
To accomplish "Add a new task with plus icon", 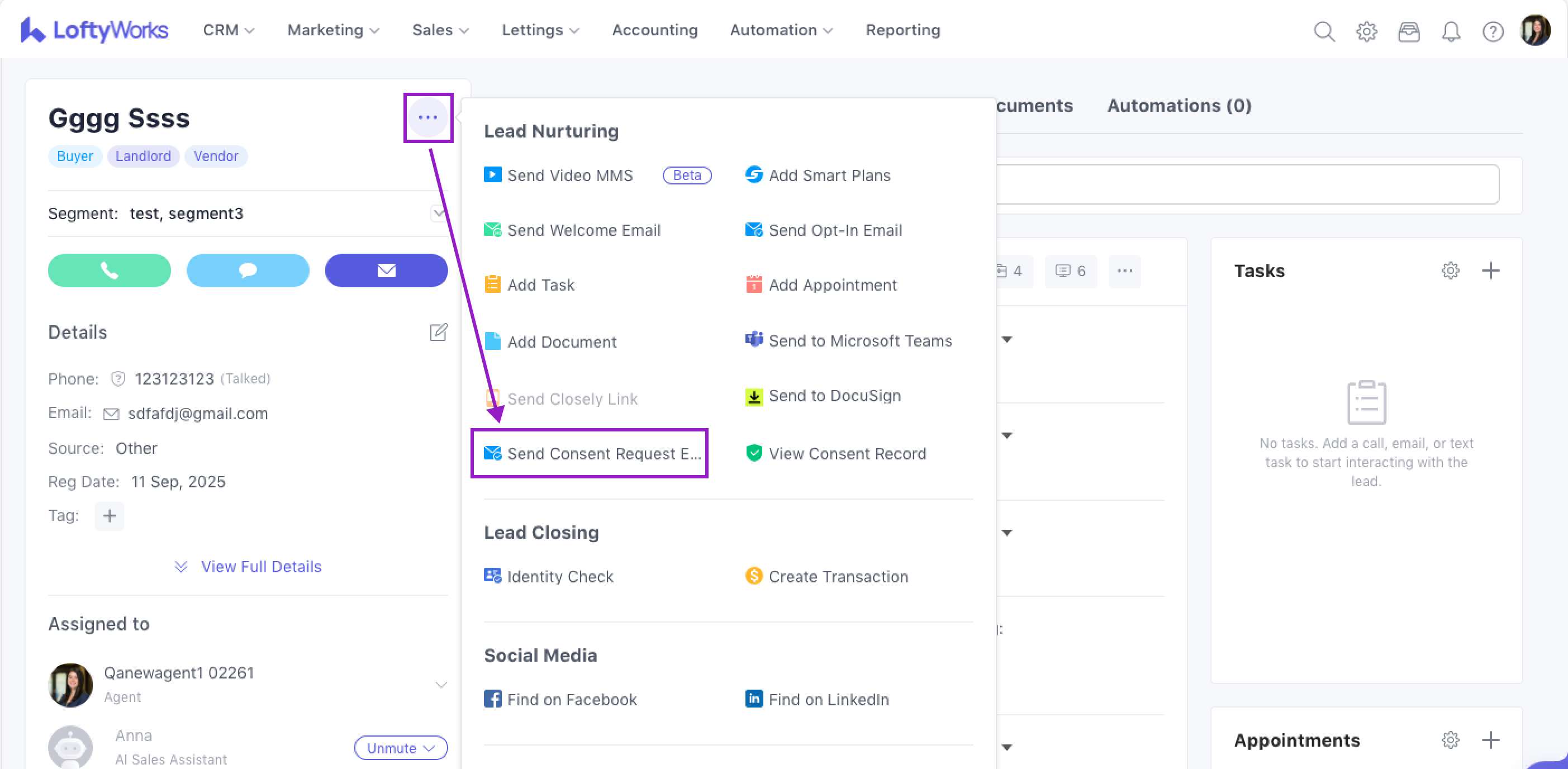I will [1490, 270].
